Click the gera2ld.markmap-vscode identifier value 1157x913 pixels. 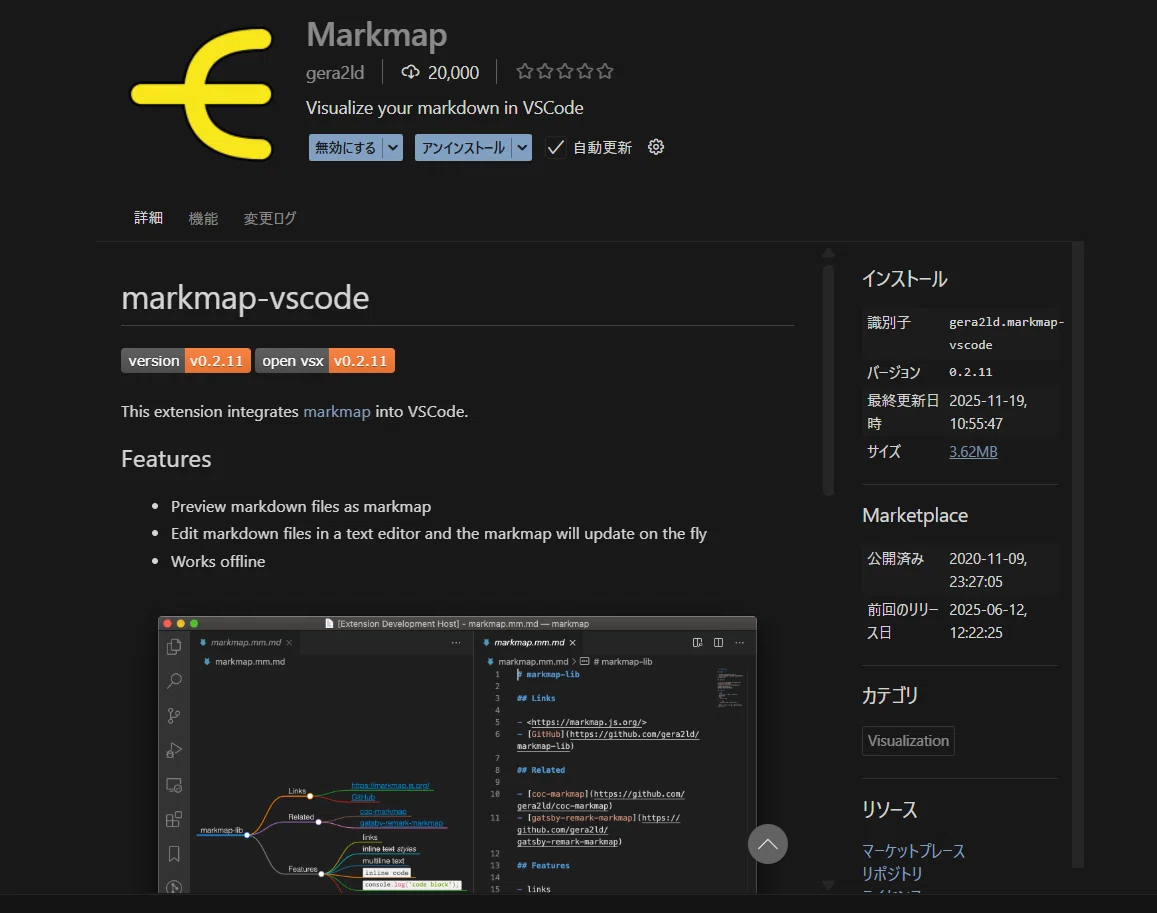point(1006,333)
